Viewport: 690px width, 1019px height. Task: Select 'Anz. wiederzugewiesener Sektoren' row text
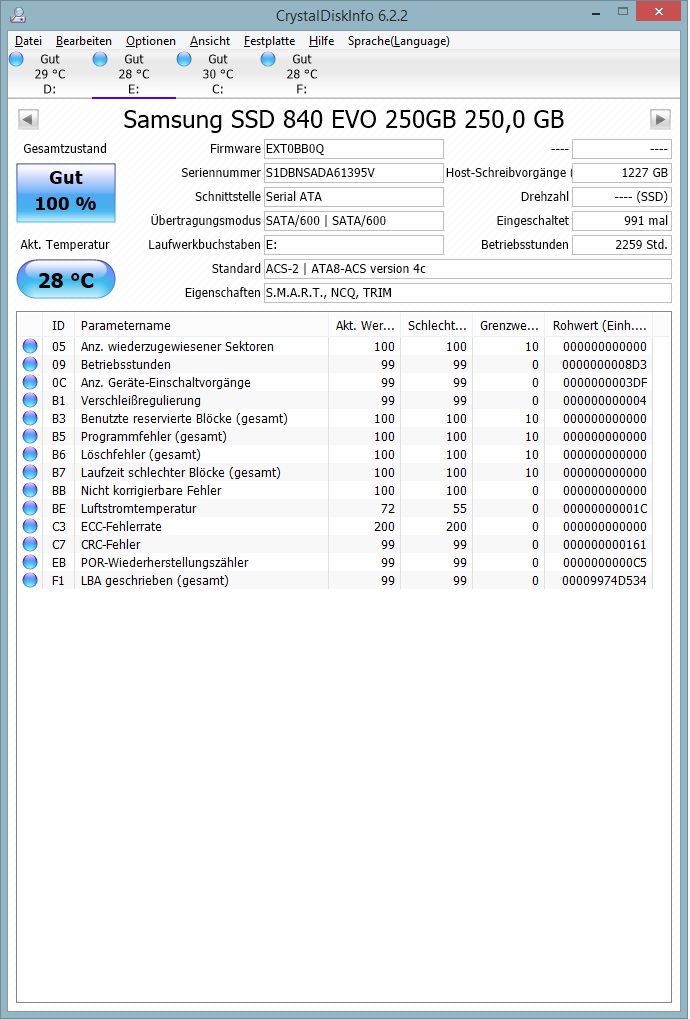[x=177, y=346]
